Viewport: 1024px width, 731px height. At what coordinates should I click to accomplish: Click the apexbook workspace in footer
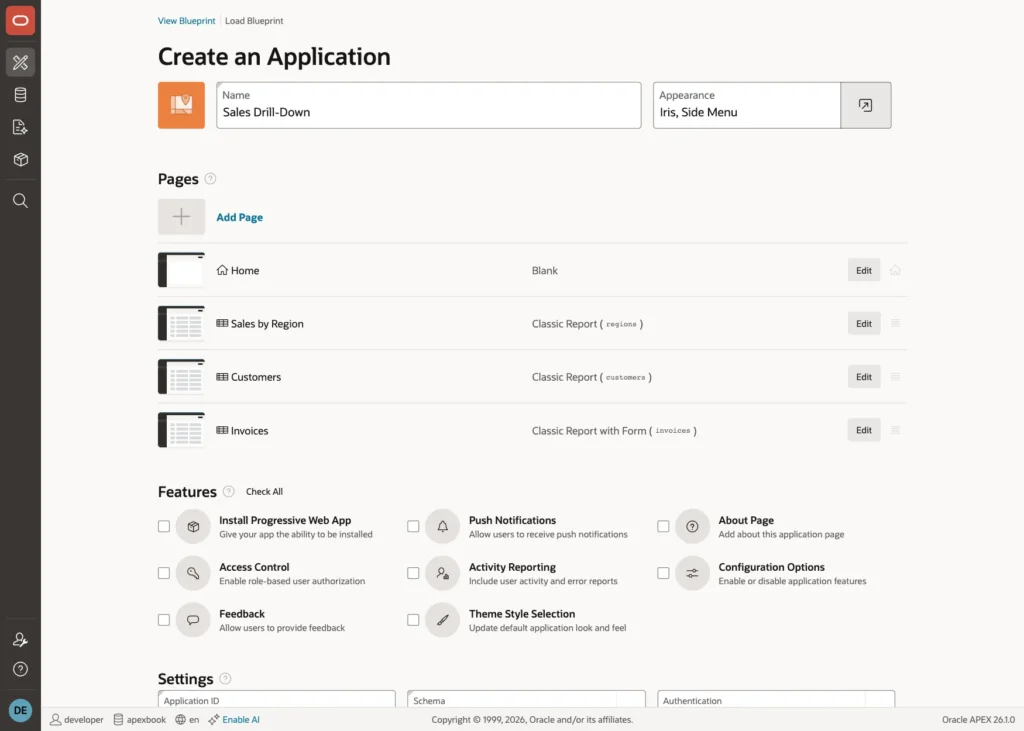click(x=140, y=719)
